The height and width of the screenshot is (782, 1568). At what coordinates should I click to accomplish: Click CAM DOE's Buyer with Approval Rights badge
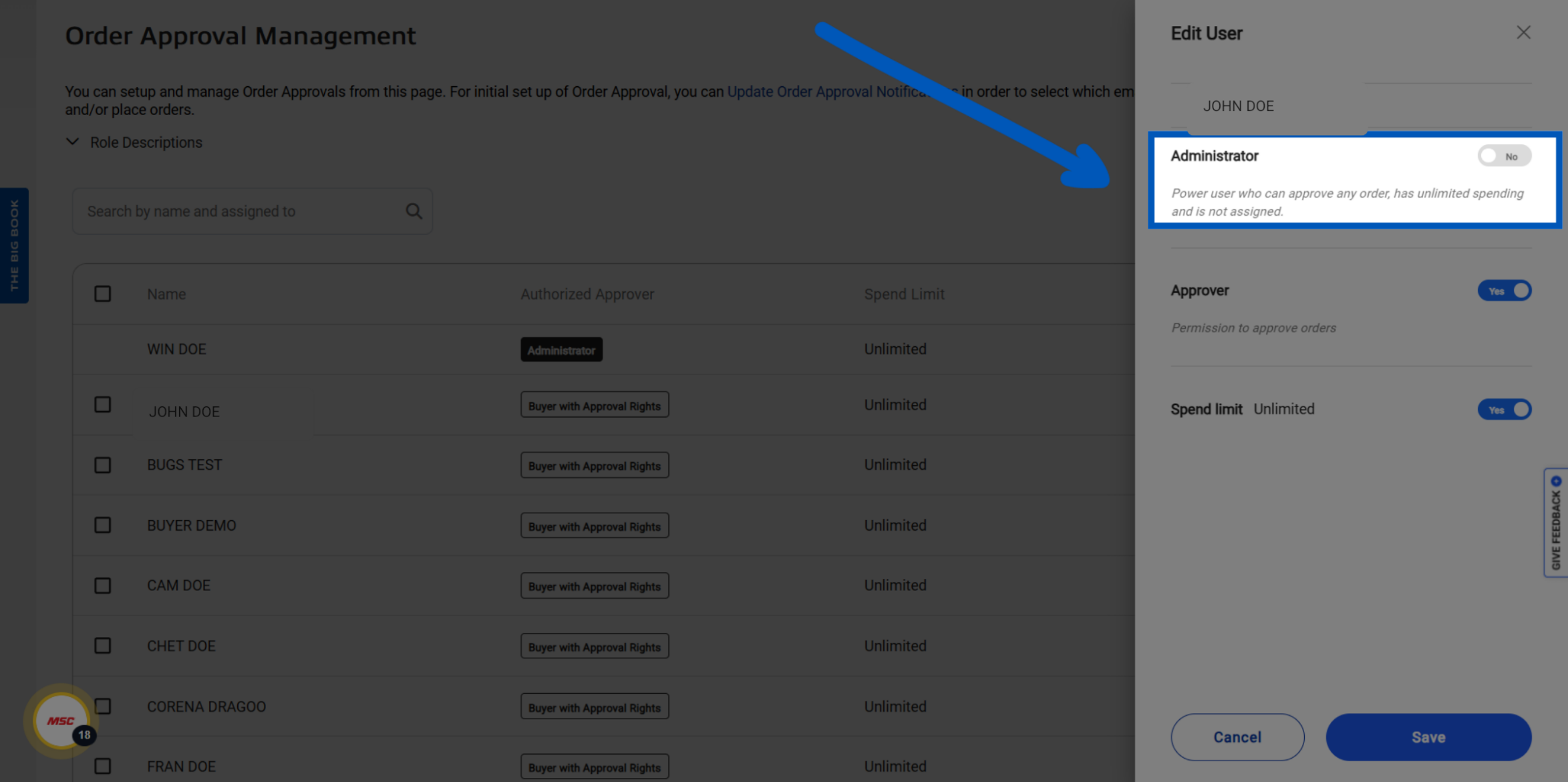point(595,585)
